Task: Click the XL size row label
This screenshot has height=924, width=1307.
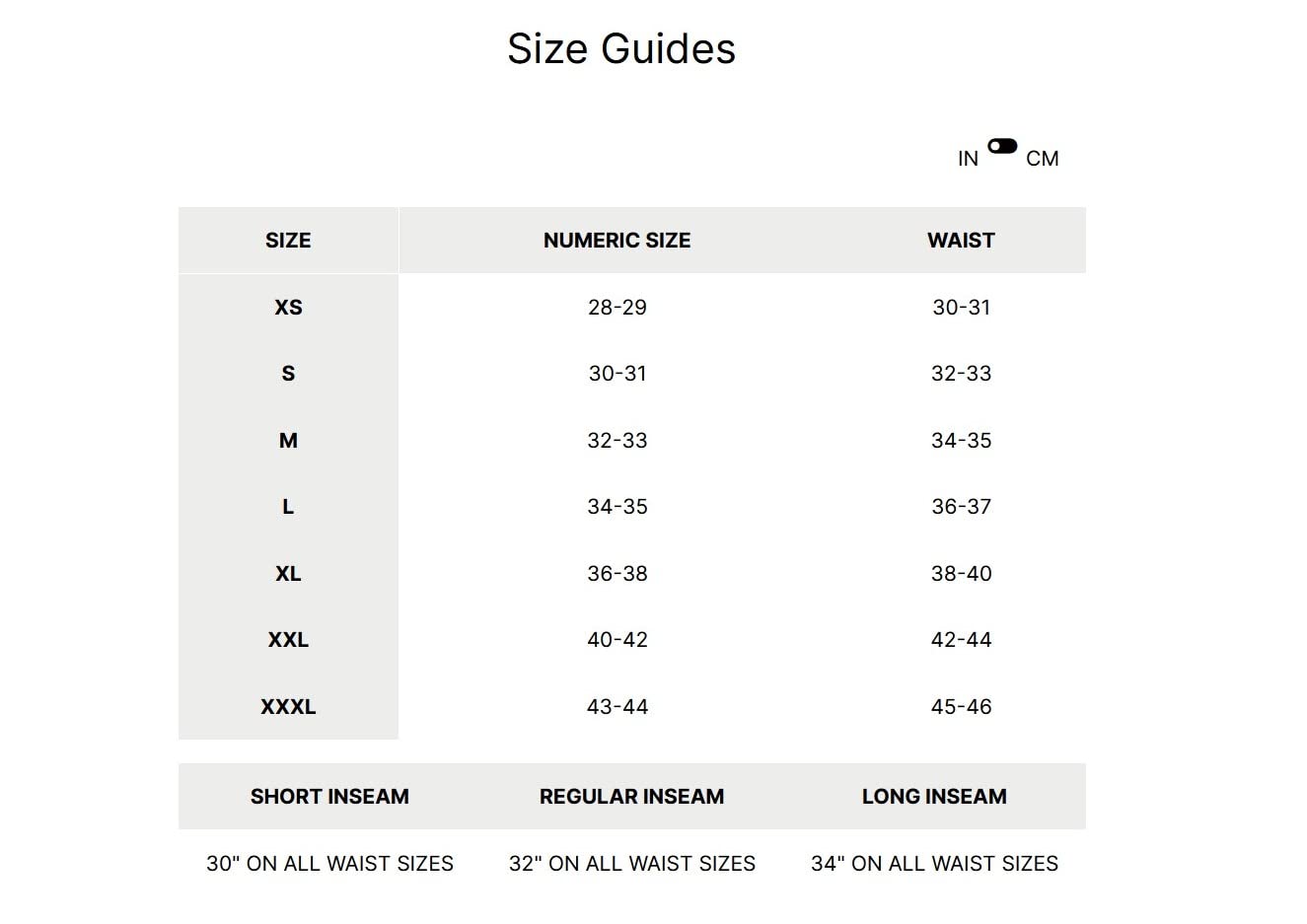Action: pos(288,574)
